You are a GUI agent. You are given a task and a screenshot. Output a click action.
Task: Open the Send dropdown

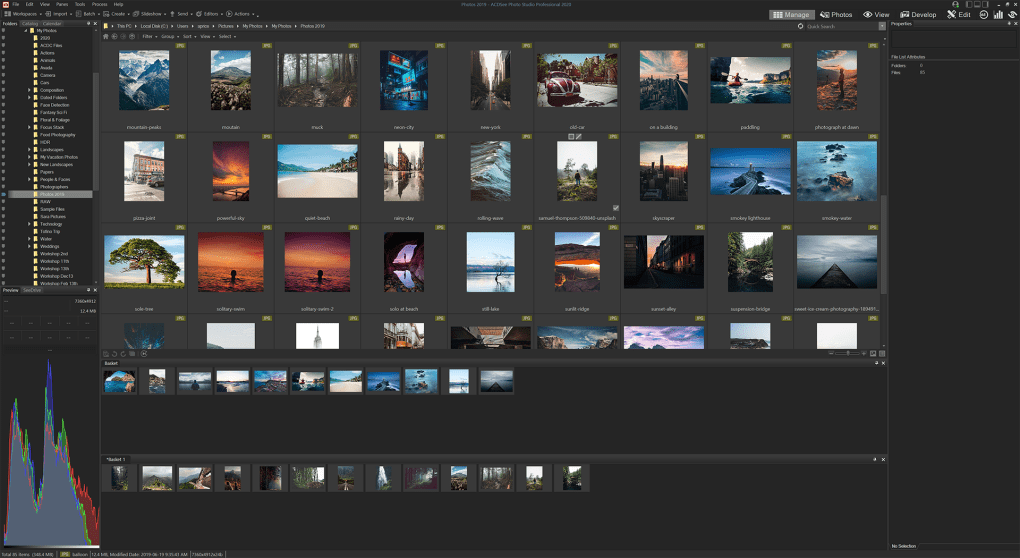point(181,14)
